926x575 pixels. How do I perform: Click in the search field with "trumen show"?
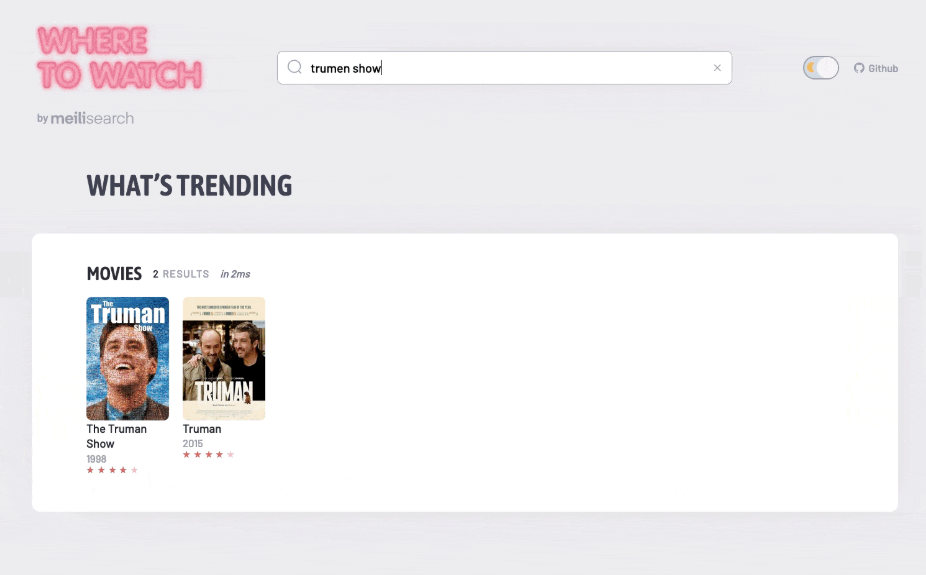504,68
